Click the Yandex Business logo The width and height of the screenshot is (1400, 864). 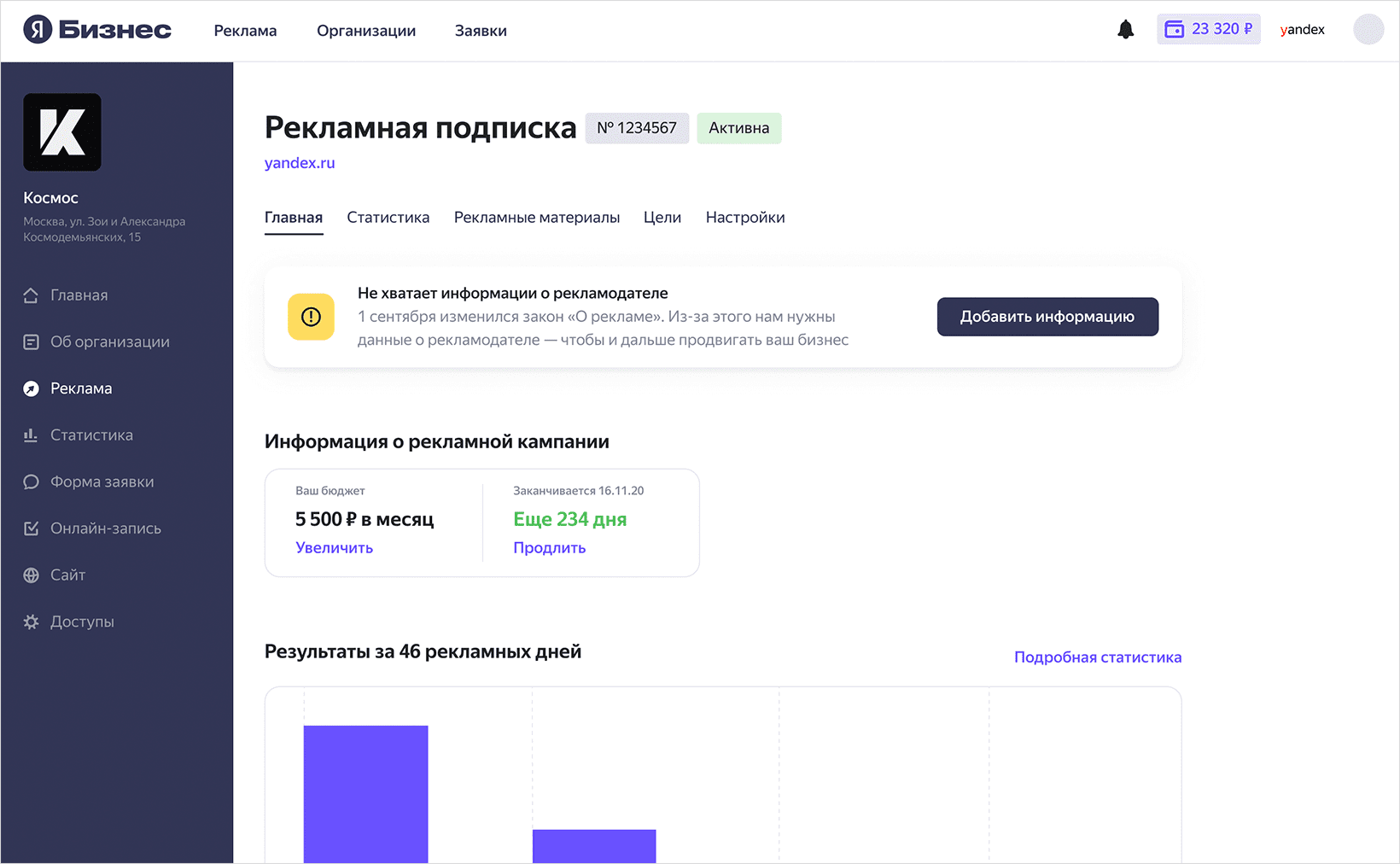(97, 30)
